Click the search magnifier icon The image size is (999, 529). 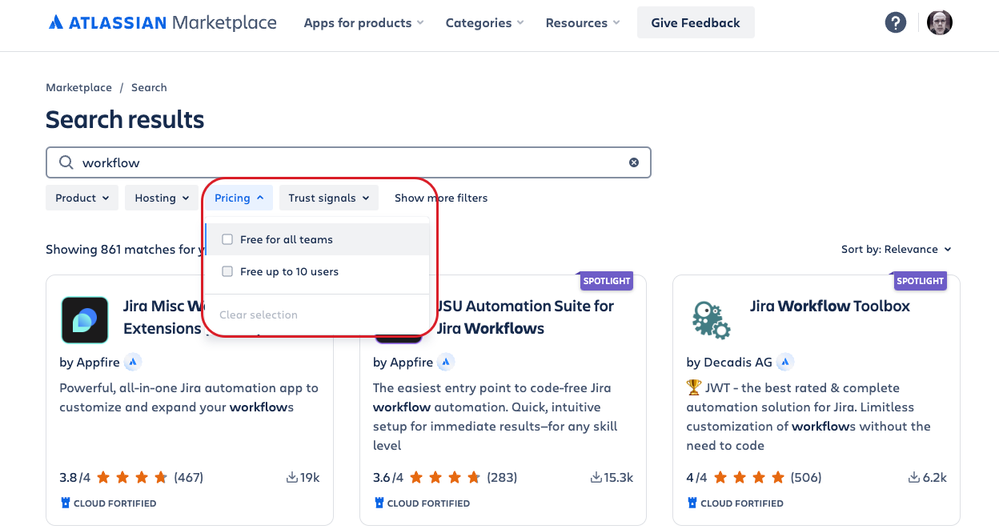(x=66, y=163)
